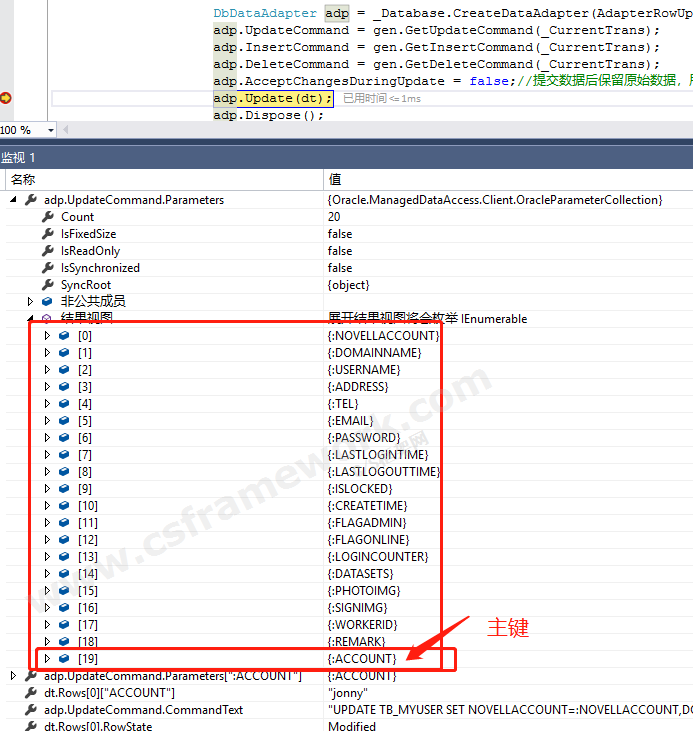693x731 pixels.
Task: Click the blue cube icon for item [0]
Action: pyautogui.click(x=64, y=336)
